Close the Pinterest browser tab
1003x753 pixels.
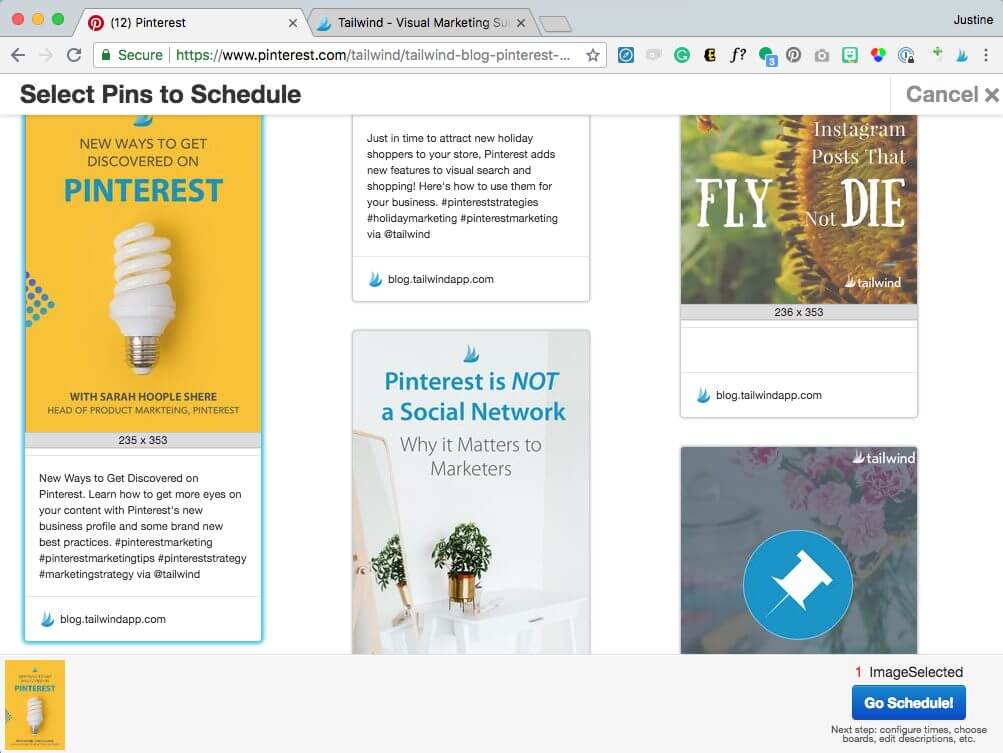click(x=292, y=23)
